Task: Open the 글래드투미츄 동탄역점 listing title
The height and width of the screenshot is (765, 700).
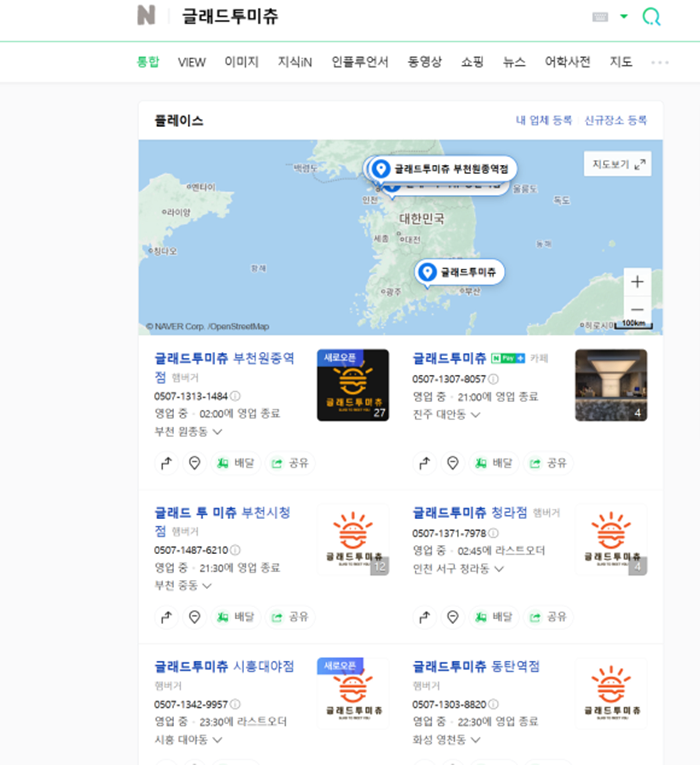Action: point(476,666)
